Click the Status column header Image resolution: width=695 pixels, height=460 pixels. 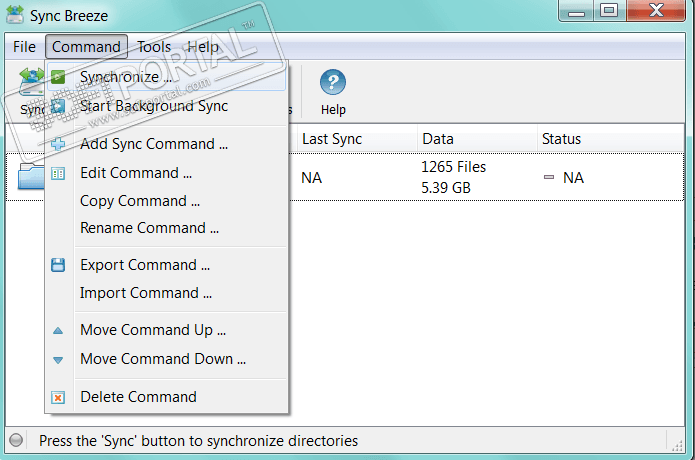pos(561,139)
